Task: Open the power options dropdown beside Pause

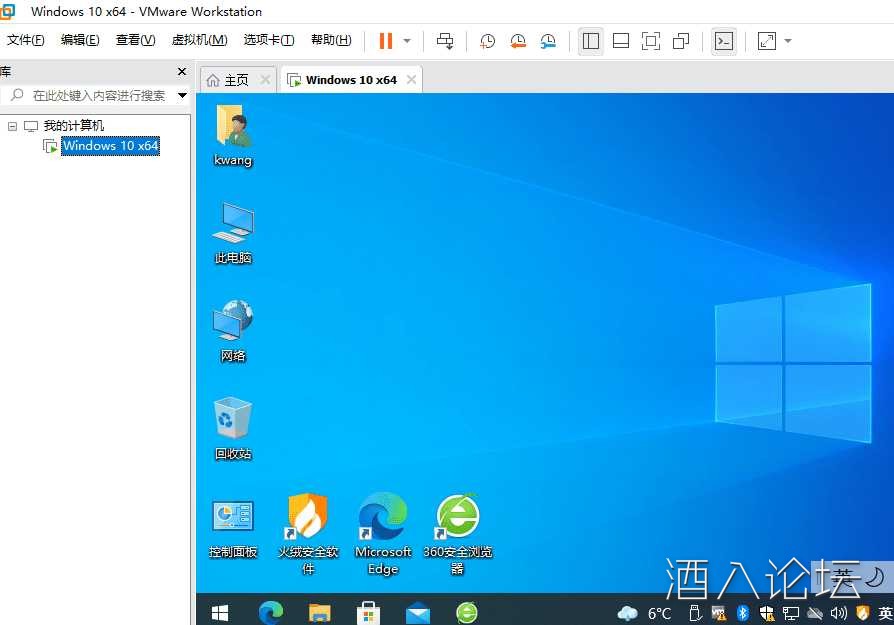Action: point(407,41)
